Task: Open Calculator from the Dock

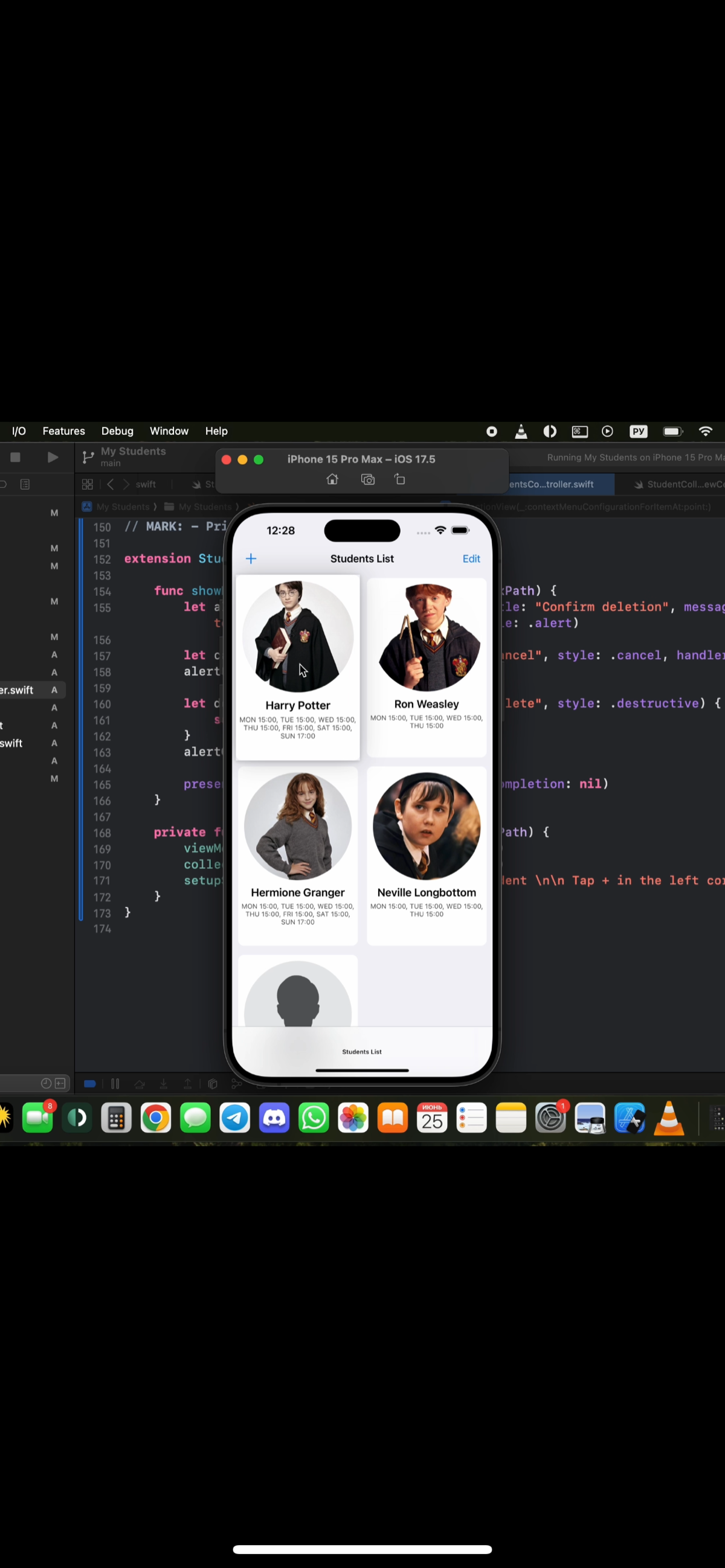Action: tap(116, 1117)
